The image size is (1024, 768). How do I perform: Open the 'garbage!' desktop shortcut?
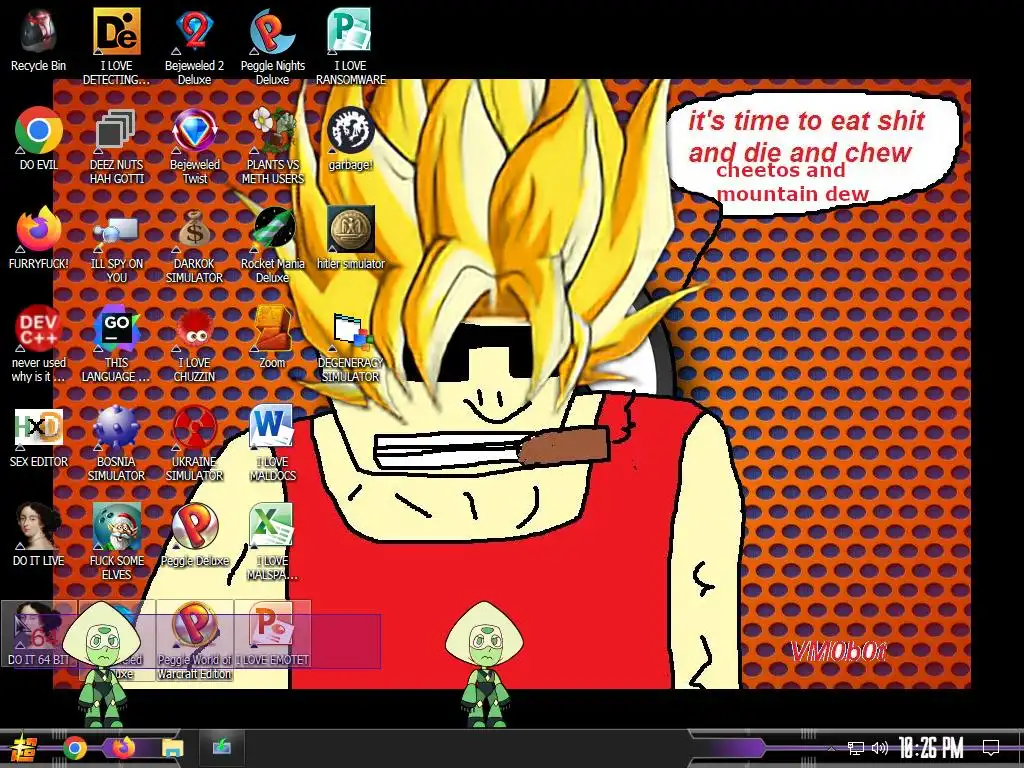pos(351,138)
